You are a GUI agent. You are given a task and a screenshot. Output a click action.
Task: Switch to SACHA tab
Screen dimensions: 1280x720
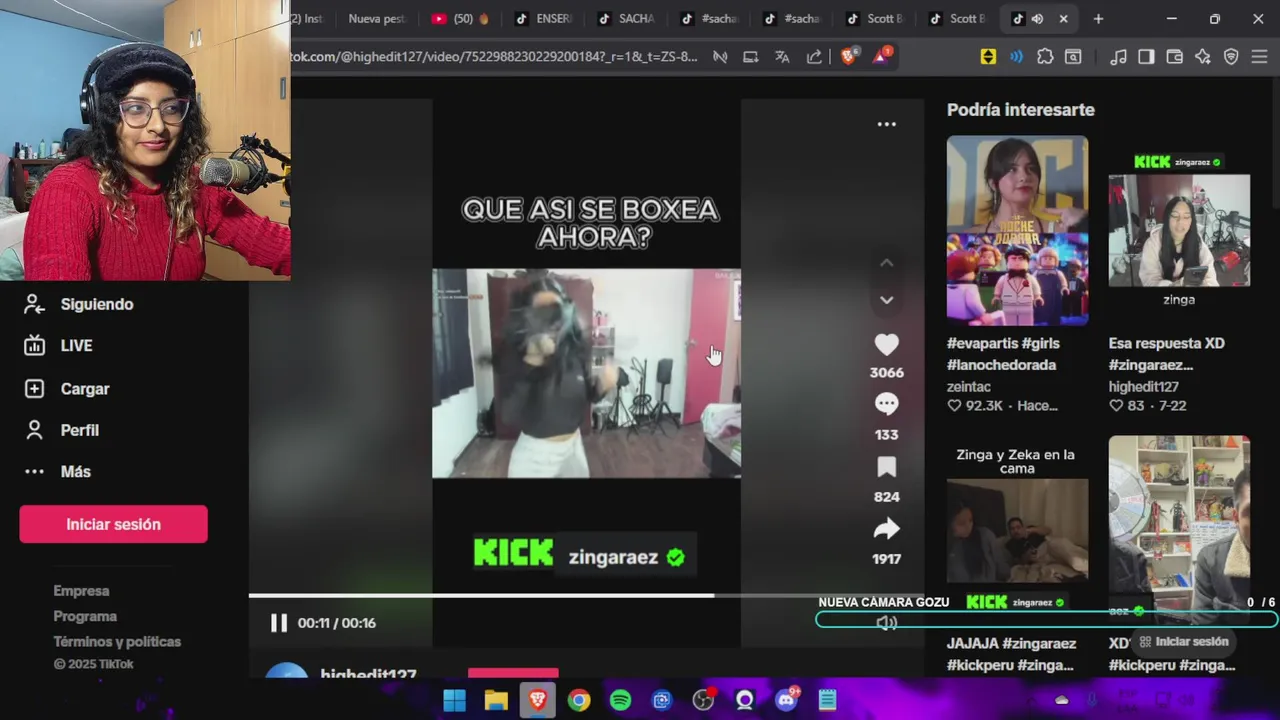pyautogui.click(x=626, y=18)
